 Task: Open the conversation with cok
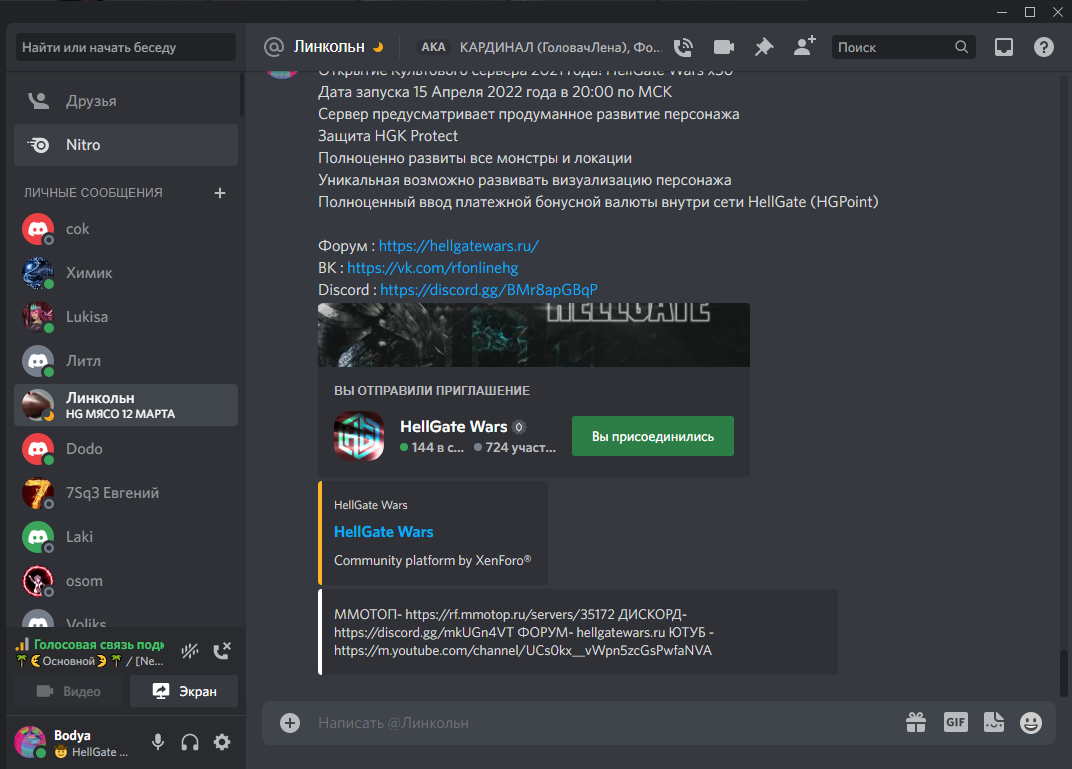tap(126, 229)
